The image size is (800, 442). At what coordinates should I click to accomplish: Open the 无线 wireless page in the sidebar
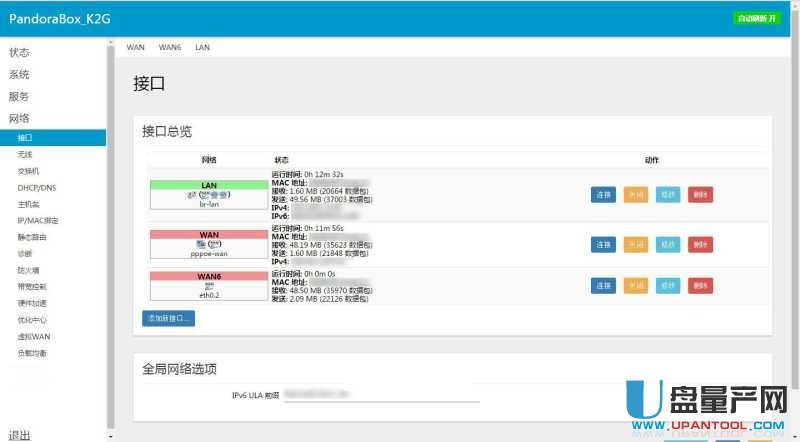point(25,154)
